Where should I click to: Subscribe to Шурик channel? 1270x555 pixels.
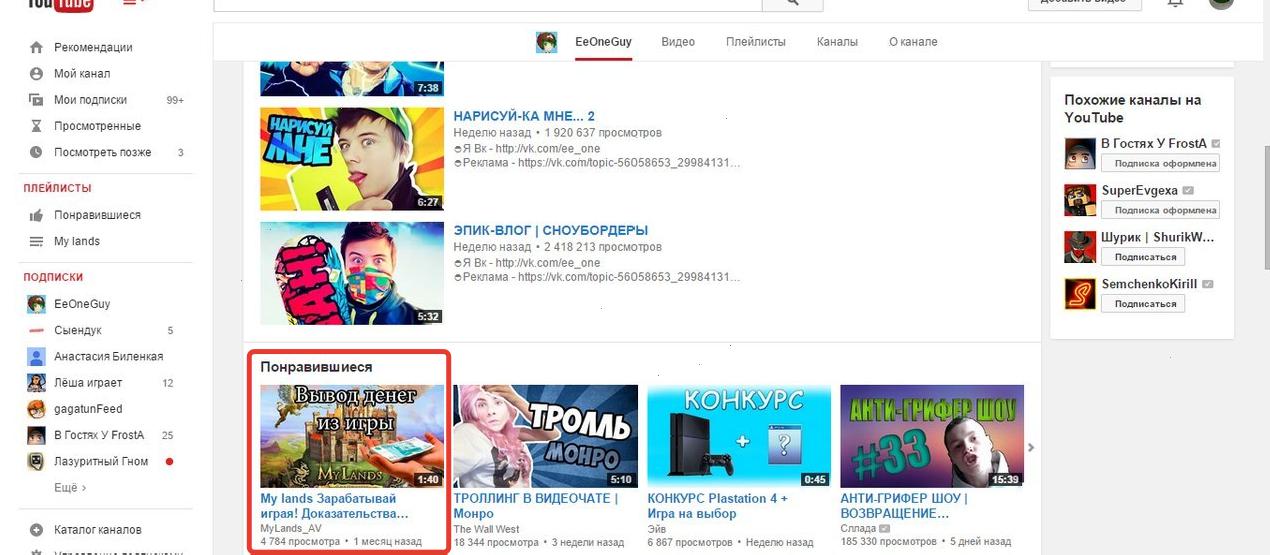(x=1143, y=257)
